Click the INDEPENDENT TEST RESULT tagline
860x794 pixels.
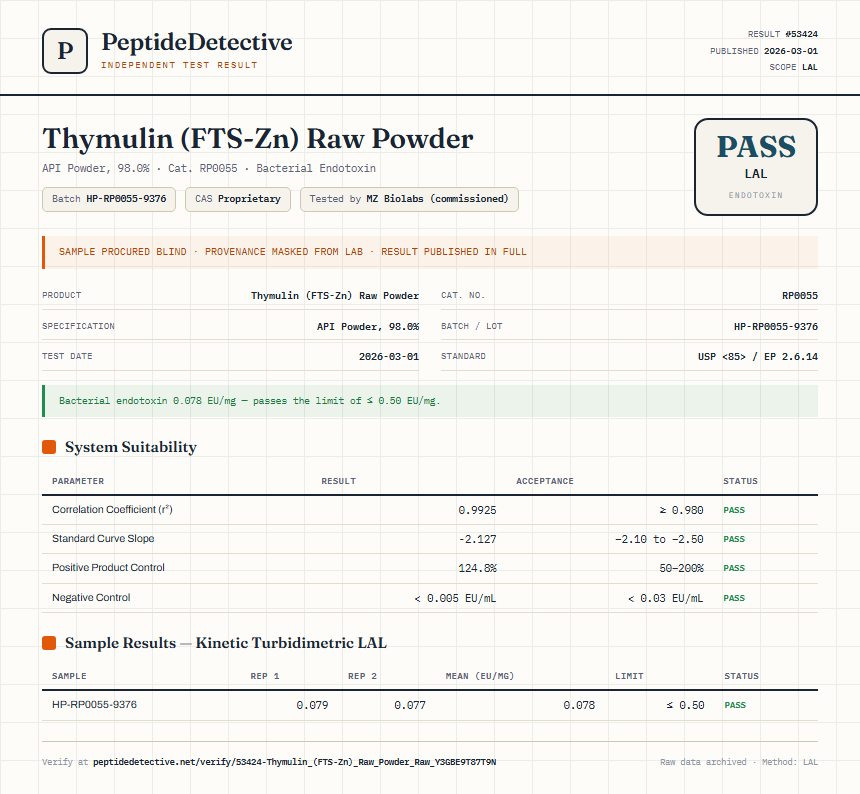click(179, 65)
